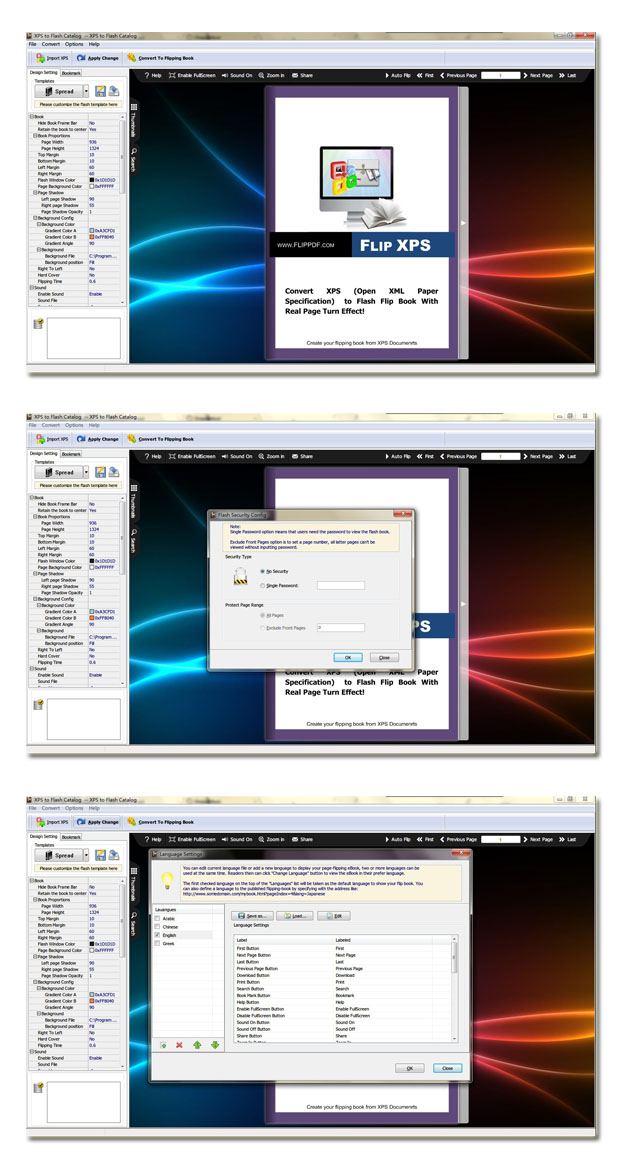This screenshot has width=620, height=1170.
Task: Collapse Sound group in the window without a dialog
Action: point(31,287)
